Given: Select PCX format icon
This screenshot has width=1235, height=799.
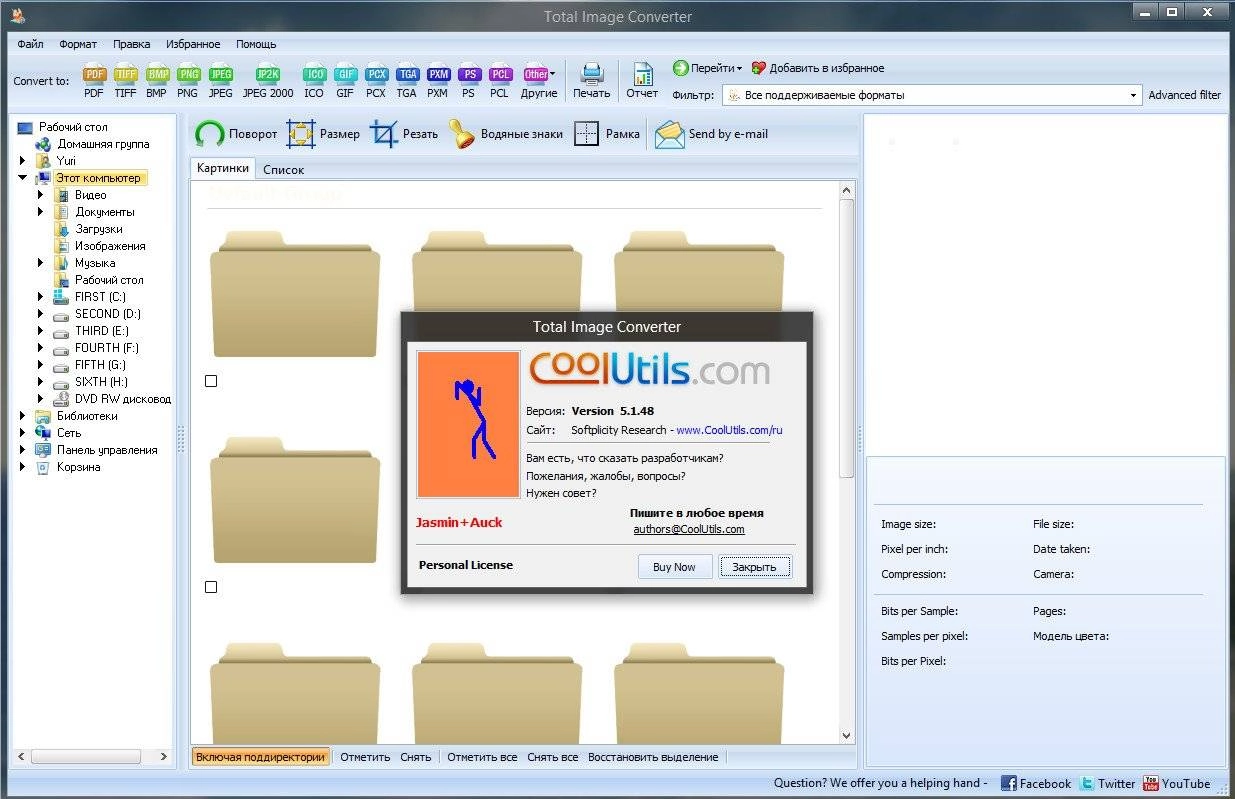Looking at the screenshot, I should click(376, 81).
